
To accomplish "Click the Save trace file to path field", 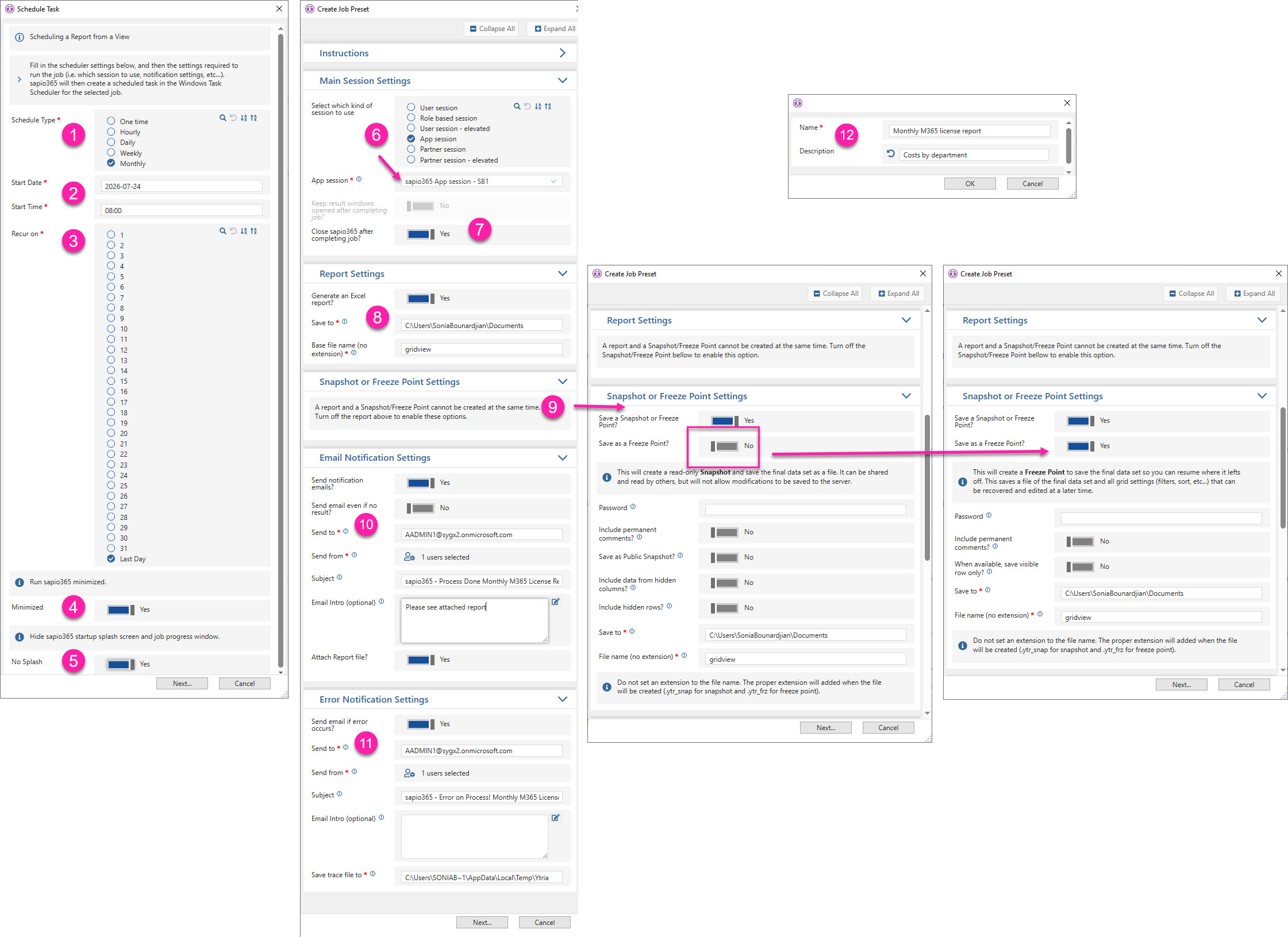I will tap(482, 877).
